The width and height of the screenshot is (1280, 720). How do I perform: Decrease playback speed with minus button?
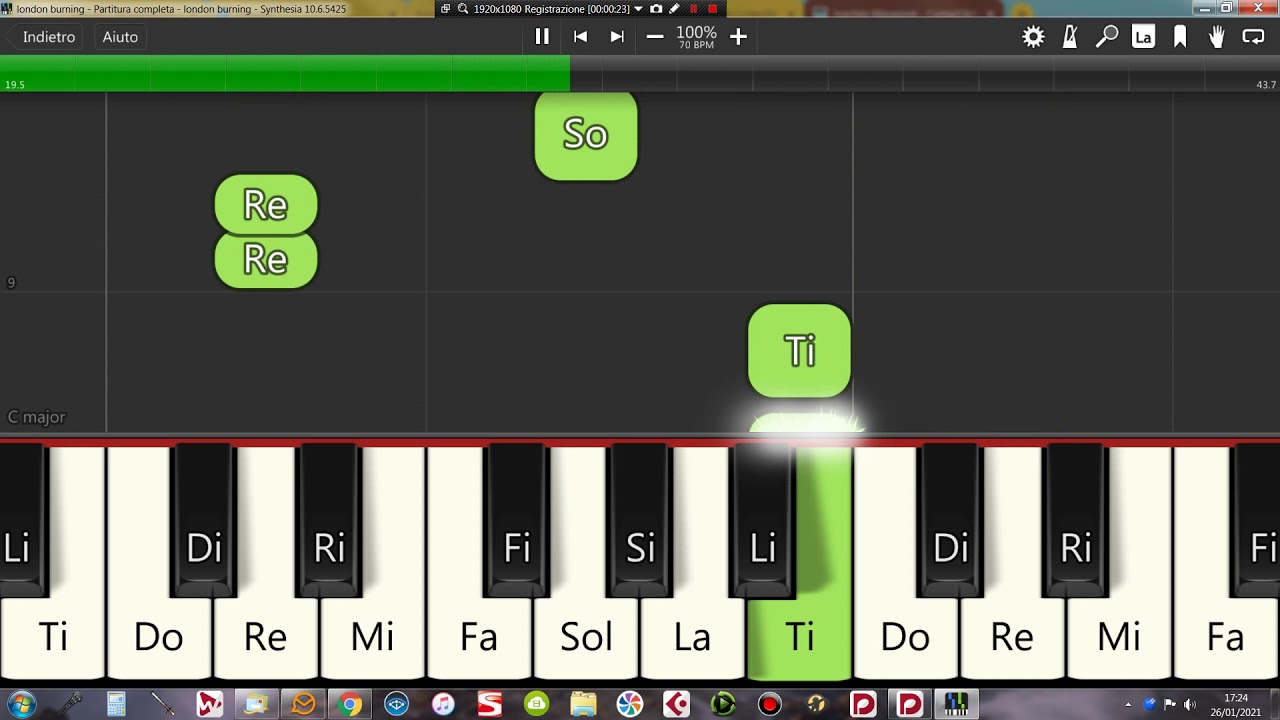655,36
